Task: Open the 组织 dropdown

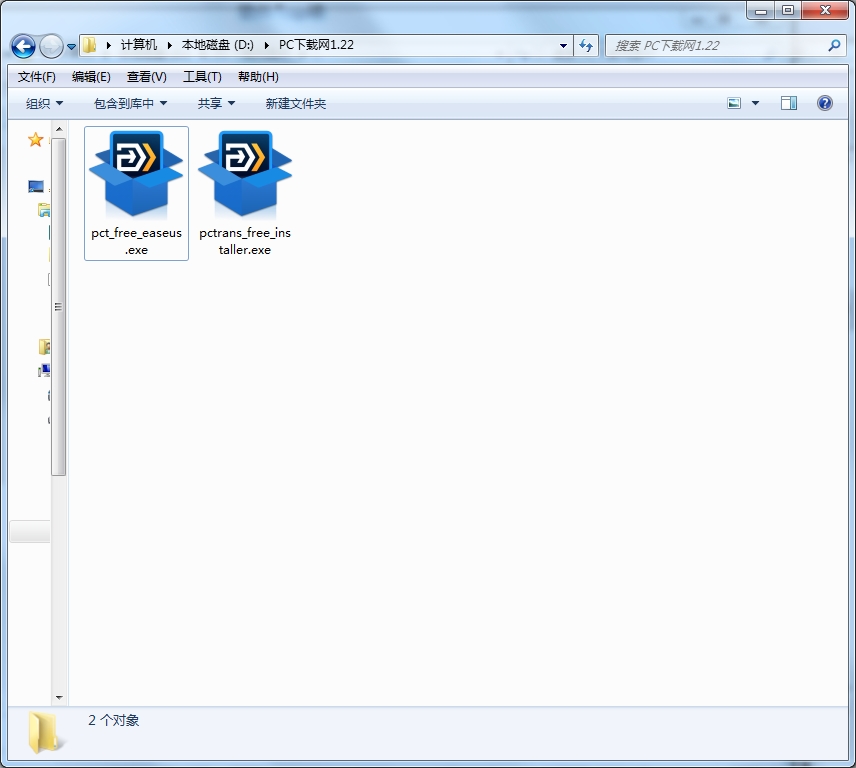Action: (x=44, y=103)
